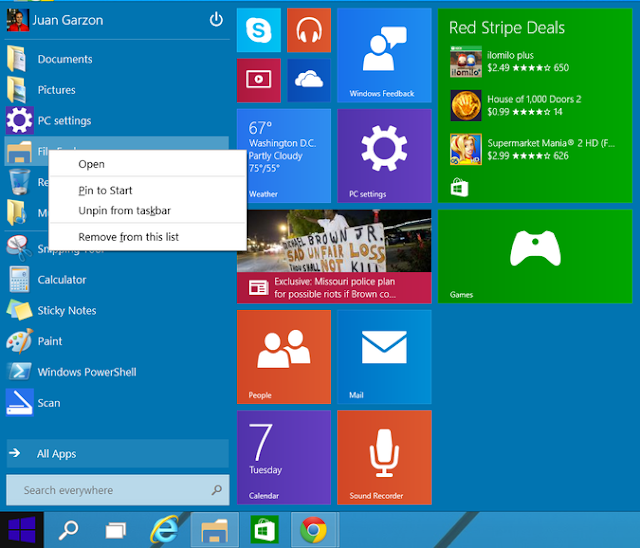Click the Windows Start button on taskbar
Viewport: 640px width, 548px height.
pos(22,530)
